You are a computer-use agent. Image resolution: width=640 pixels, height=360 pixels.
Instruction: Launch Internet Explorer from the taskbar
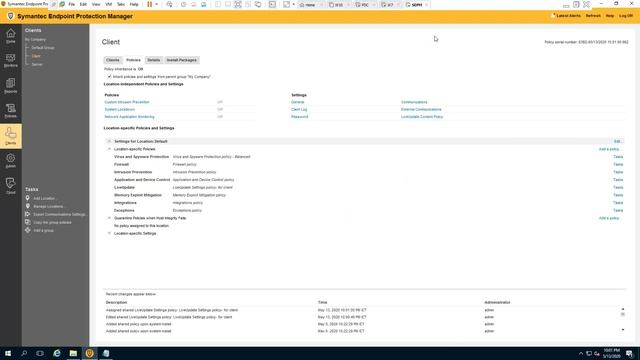pos(57,353)
